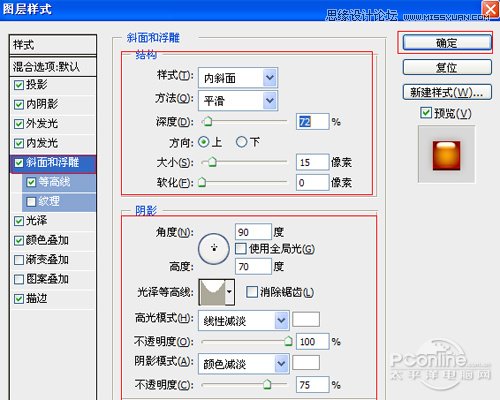Uncheck the 描边 checkbox
The height and width of the screenshot is (400, 500).
(19, 299)
